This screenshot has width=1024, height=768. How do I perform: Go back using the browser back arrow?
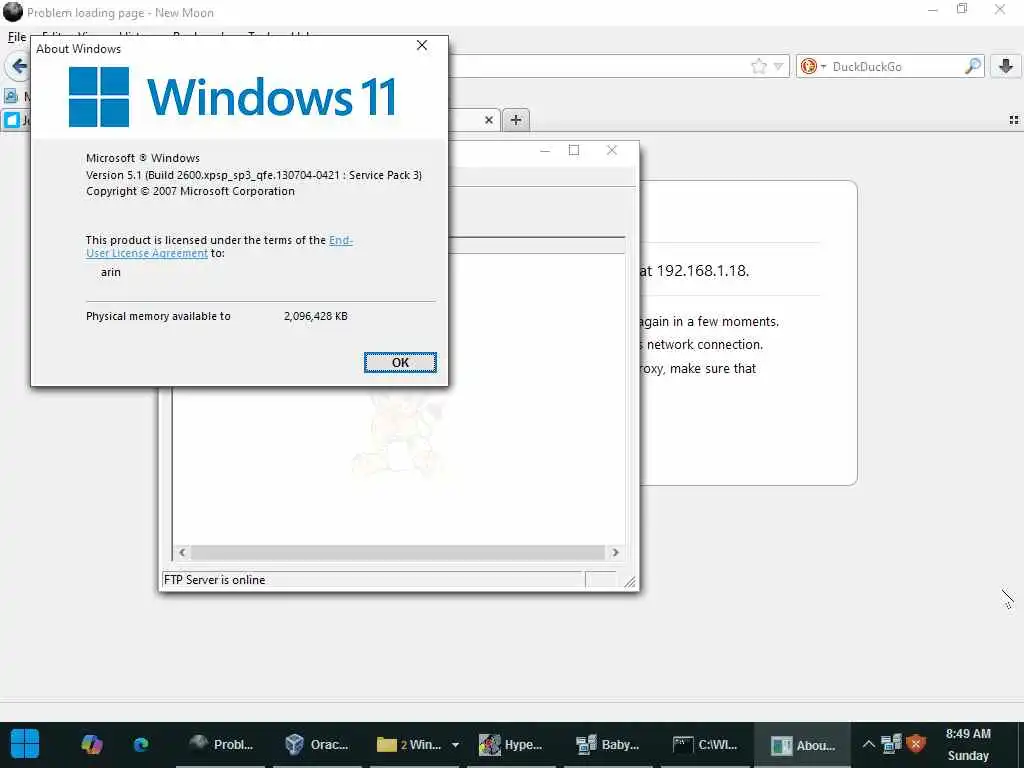click(19, 66)
